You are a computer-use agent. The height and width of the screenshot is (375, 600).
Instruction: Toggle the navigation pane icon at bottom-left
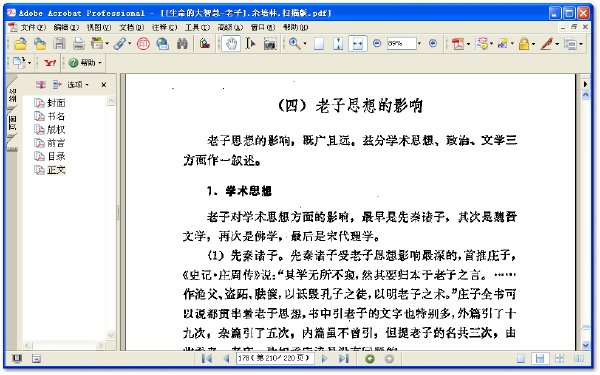point(17,359)
